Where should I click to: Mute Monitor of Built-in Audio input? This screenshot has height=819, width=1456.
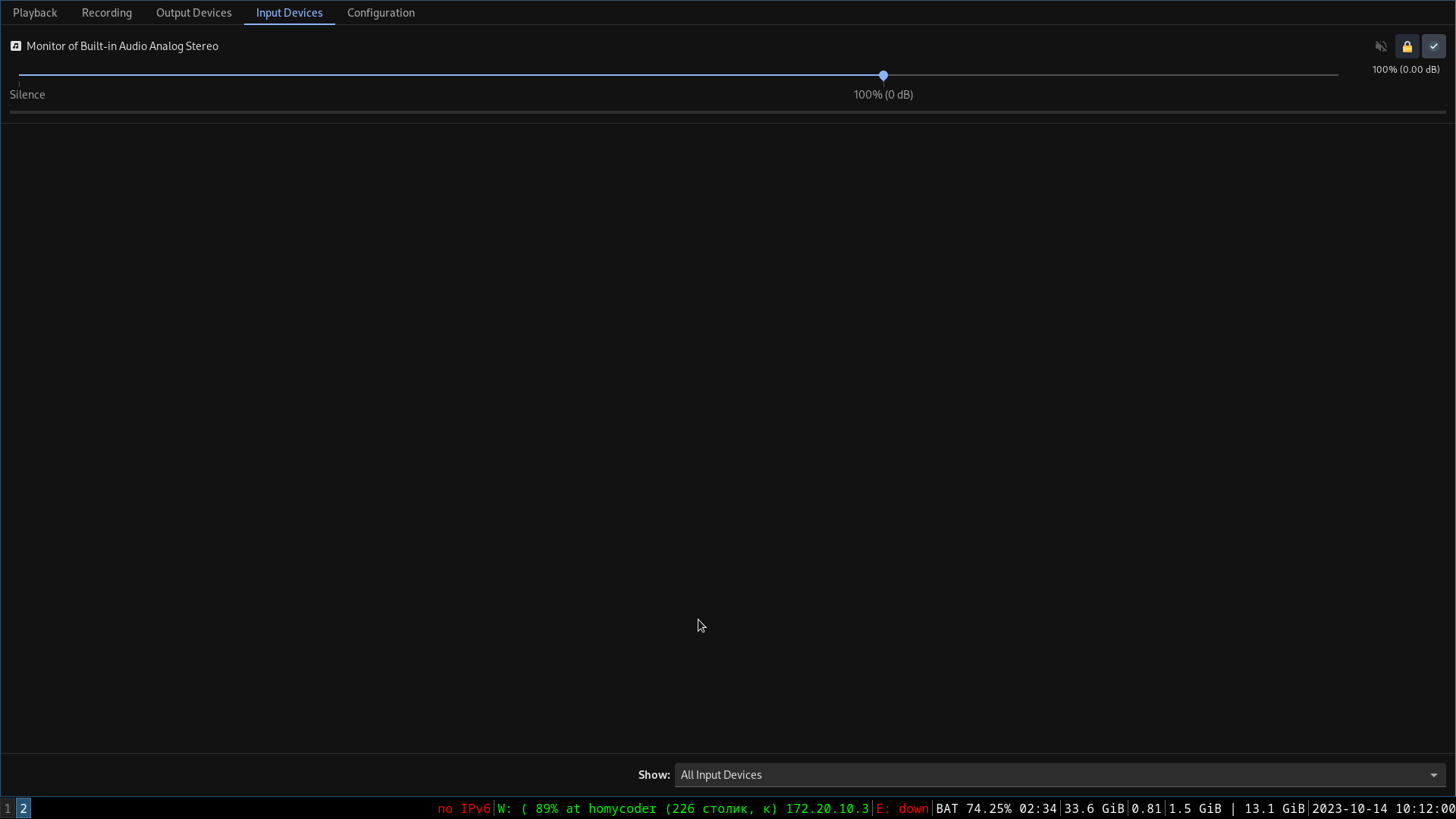point(1381,46)
